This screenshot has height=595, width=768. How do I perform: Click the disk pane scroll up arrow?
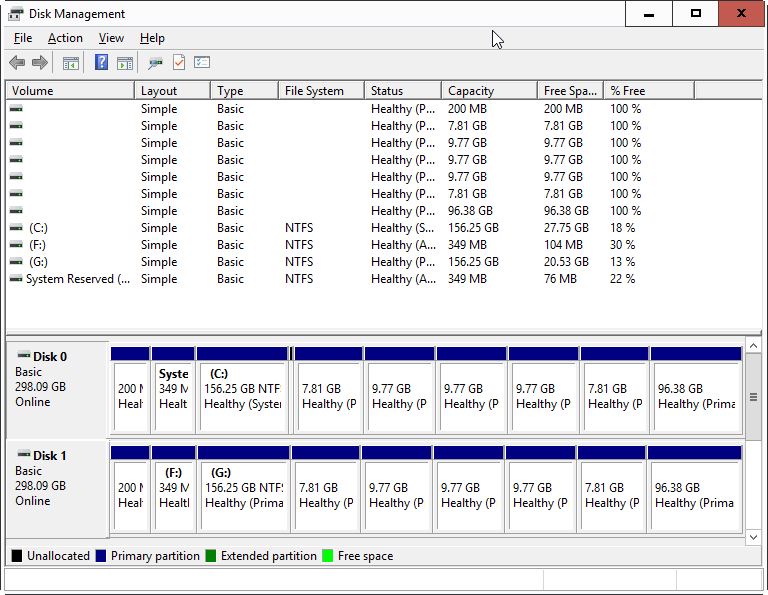[753, 346]
